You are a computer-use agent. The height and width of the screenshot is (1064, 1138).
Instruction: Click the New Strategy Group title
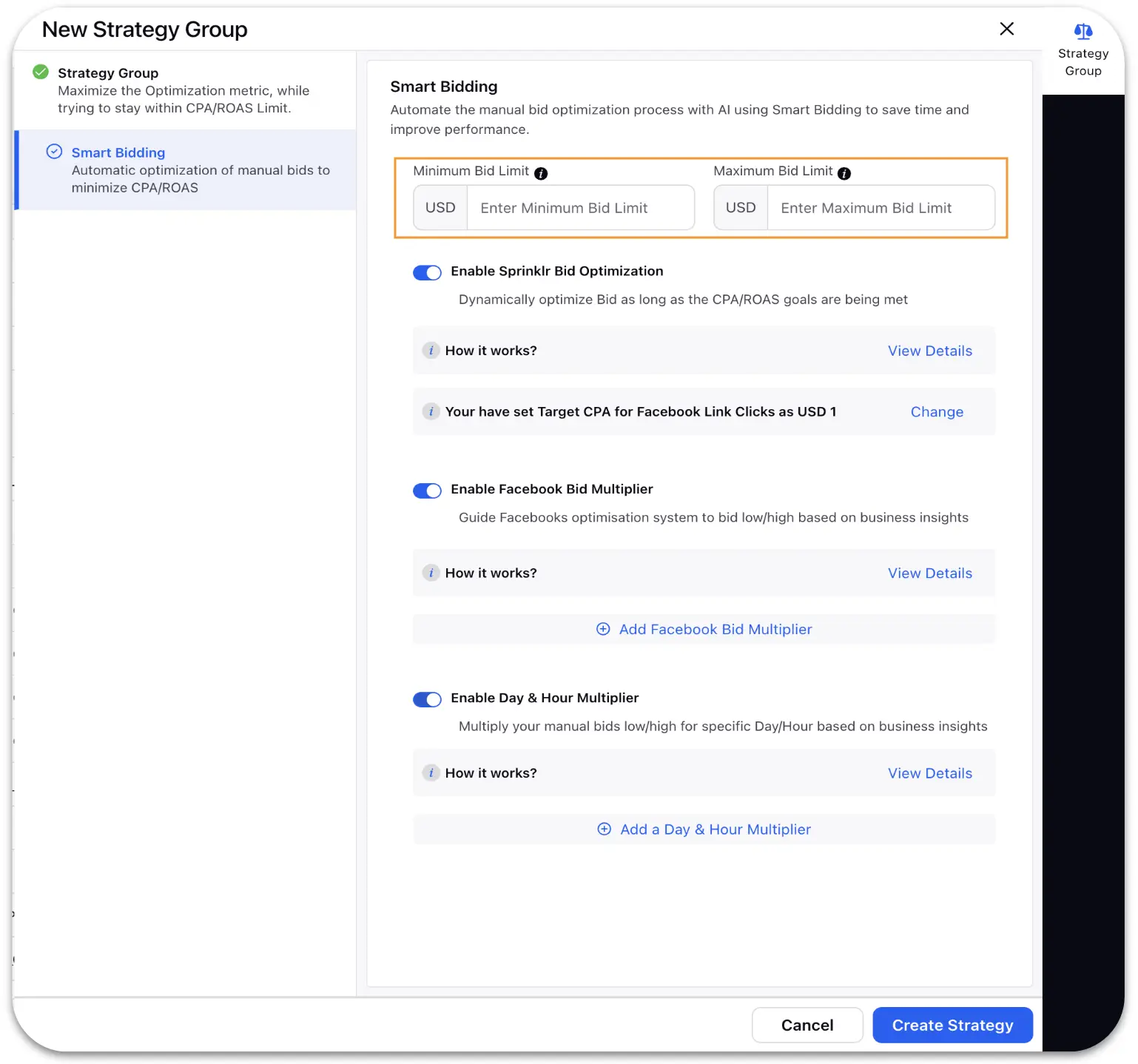(145, 30)
